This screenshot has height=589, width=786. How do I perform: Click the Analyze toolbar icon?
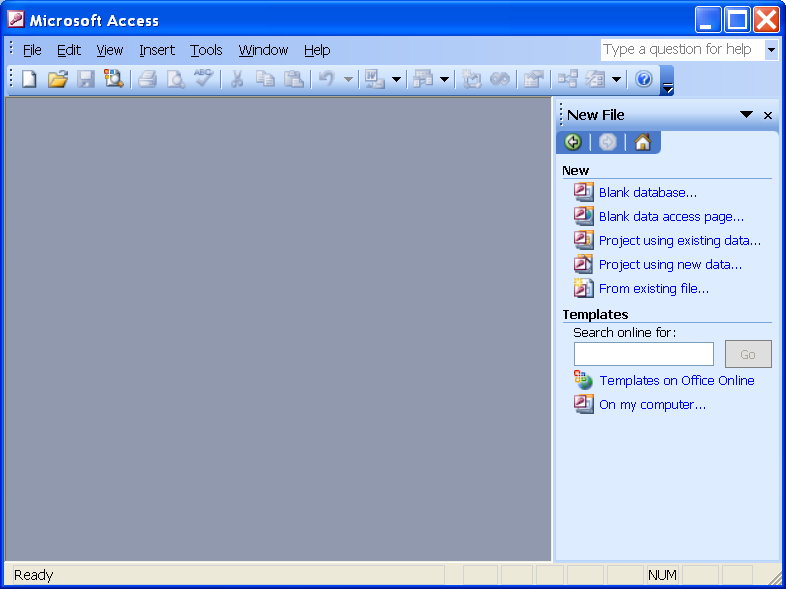423,79
